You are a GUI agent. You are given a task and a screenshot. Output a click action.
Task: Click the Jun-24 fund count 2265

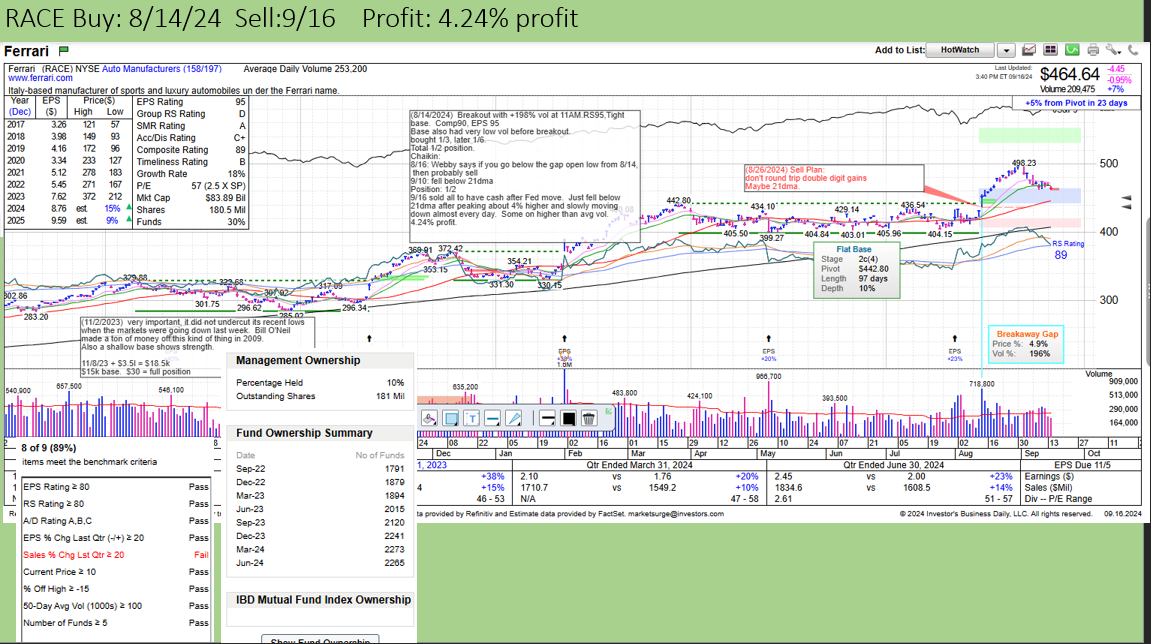(x=394, y=563)
